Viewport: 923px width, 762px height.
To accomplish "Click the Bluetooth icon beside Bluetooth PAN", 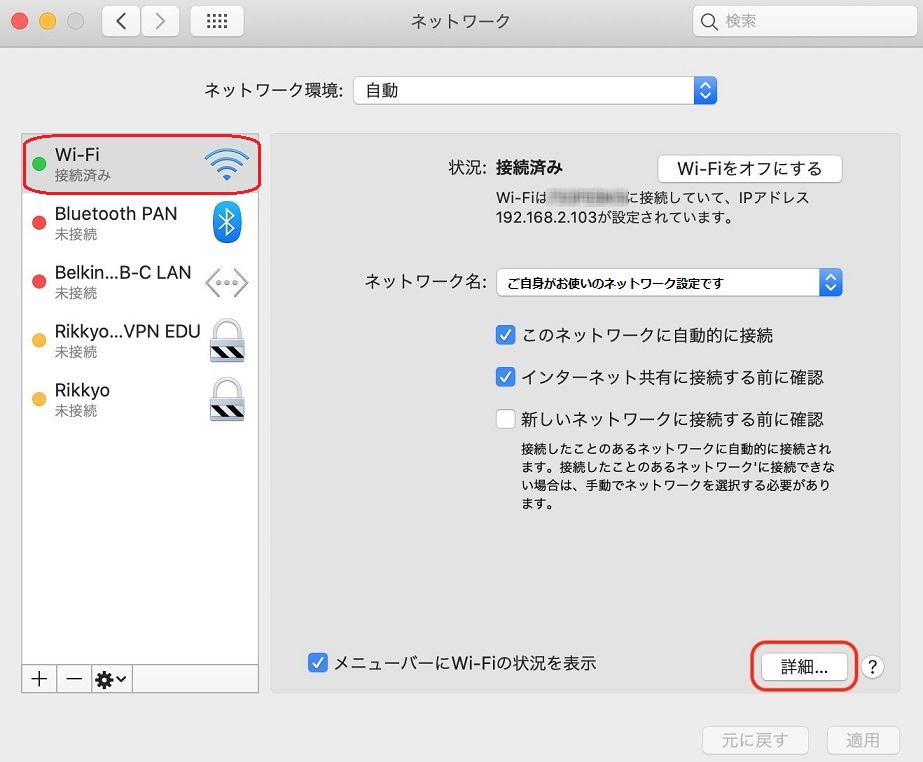I will pyautogui.click(x=227, y=223).
